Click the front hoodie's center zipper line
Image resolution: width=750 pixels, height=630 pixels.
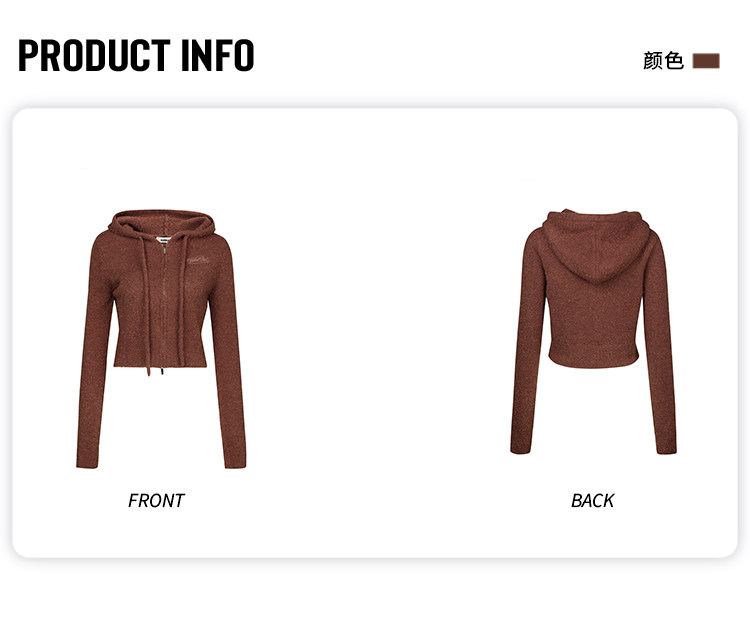pos(164,306)
